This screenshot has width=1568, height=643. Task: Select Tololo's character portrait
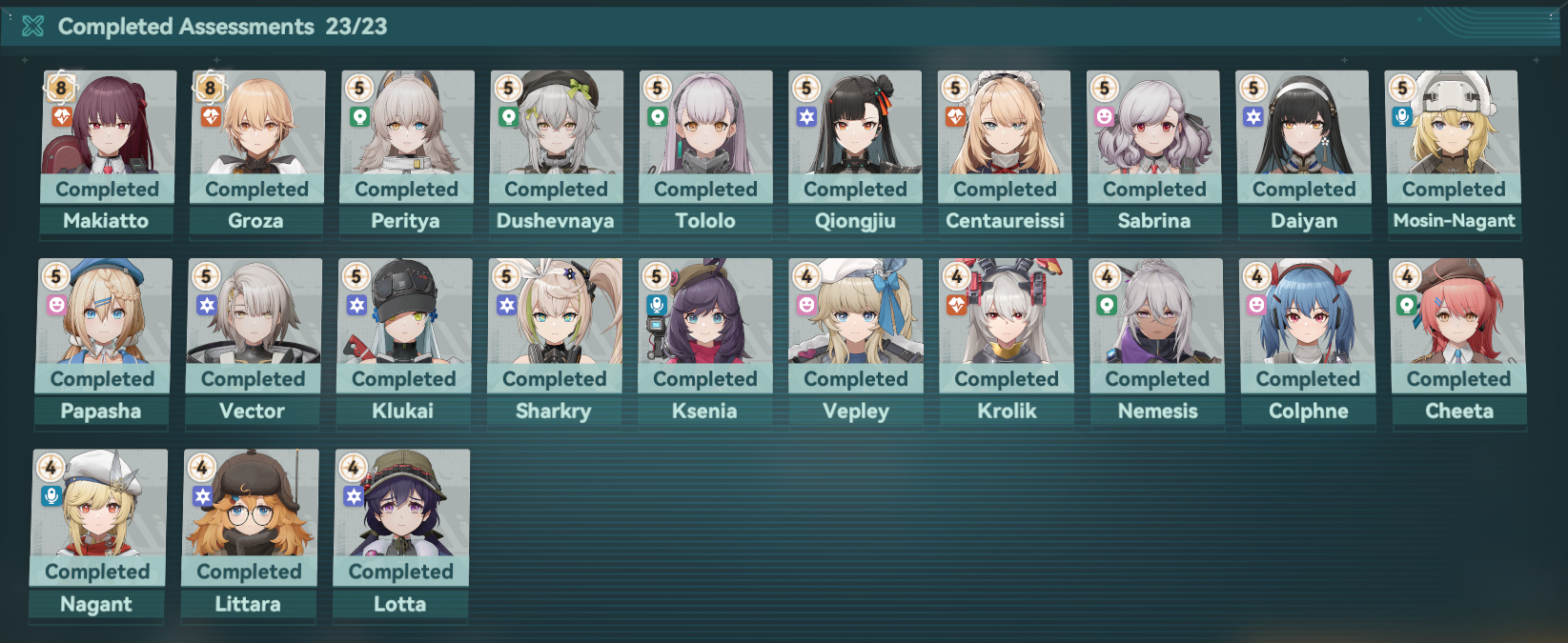tap(705, 123)
